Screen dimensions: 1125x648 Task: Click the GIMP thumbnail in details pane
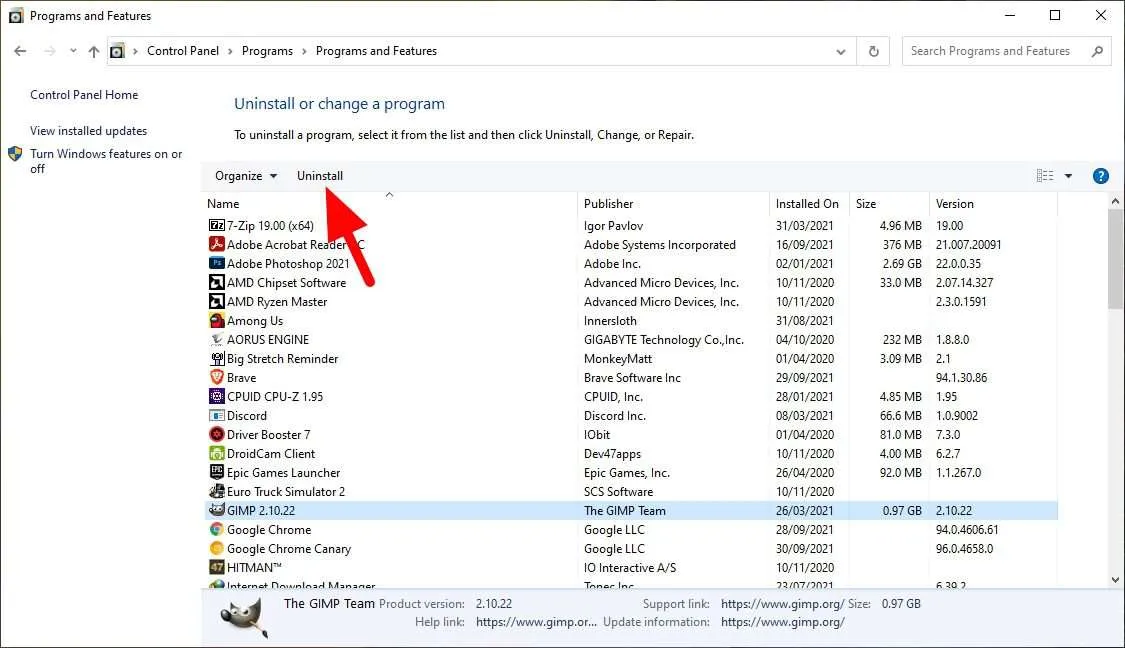coord(244,616)
